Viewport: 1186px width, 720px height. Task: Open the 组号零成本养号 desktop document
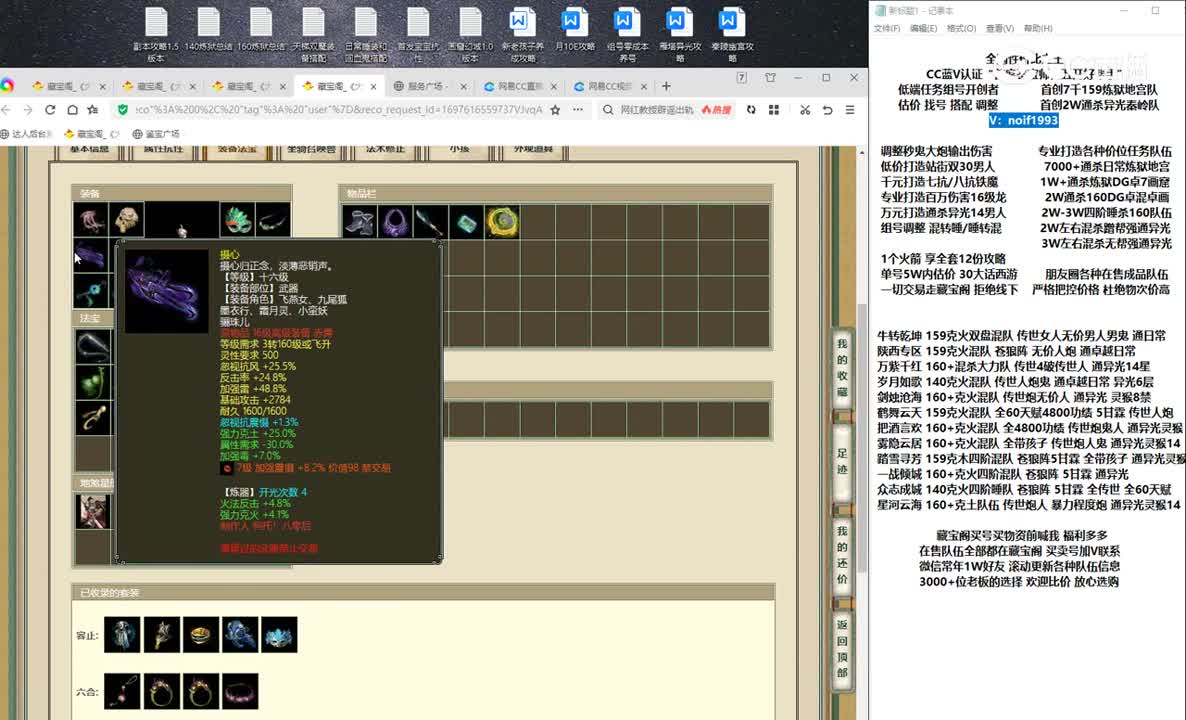pos(627,35)
